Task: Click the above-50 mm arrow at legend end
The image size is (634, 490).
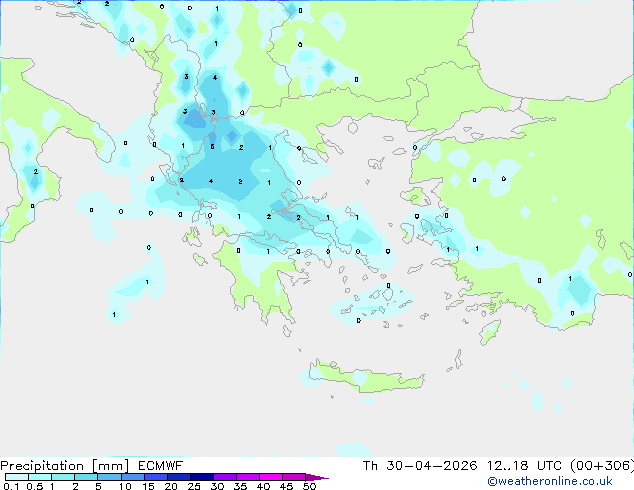Action: [x=317, y=477]
